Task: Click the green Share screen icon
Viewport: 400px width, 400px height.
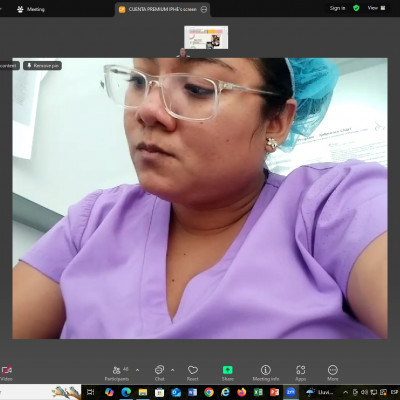Action: point(227,370)
